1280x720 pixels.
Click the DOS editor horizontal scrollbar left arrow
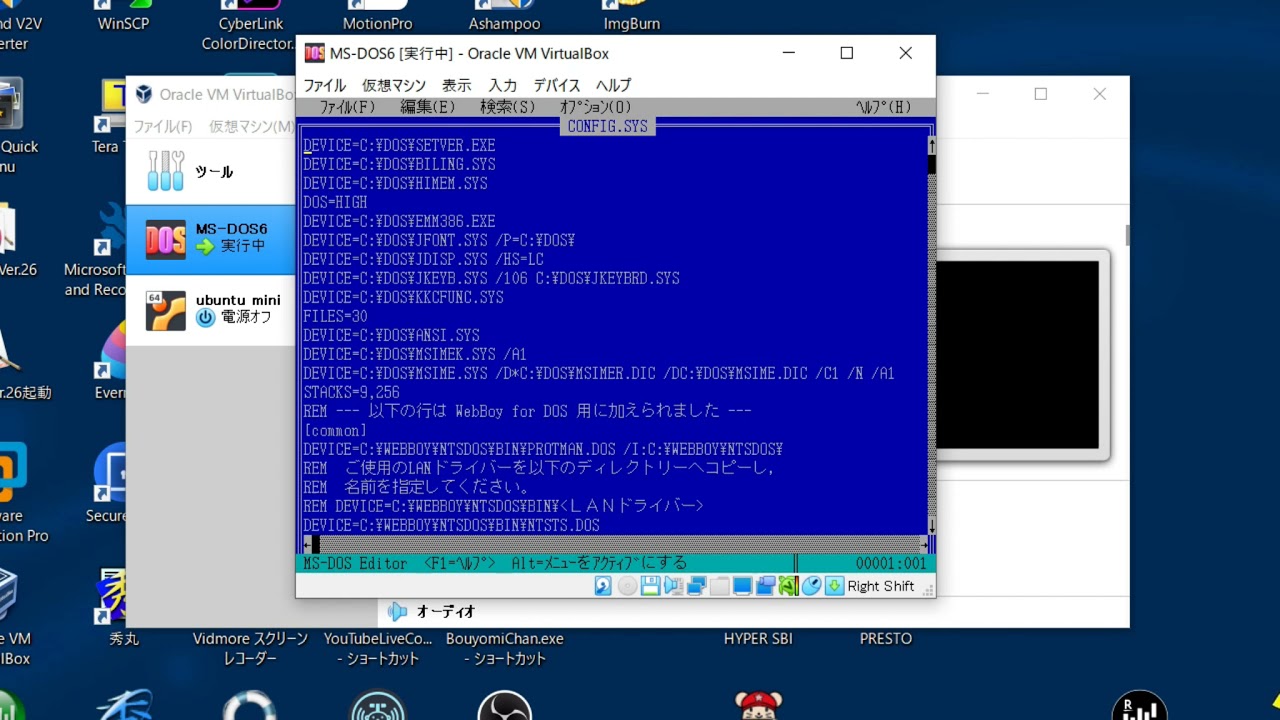tap(307, 544)
